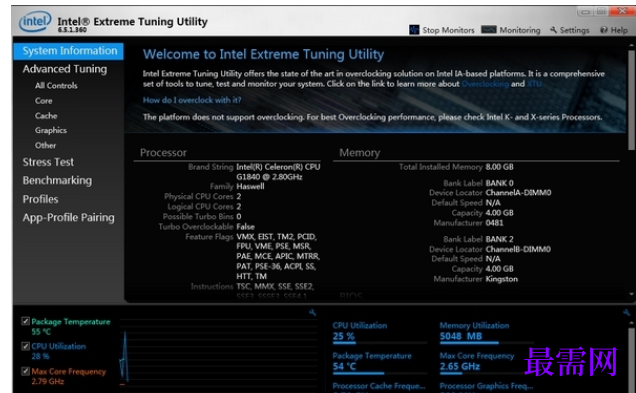Select System Information in sidebar

(x=69, y=51)
